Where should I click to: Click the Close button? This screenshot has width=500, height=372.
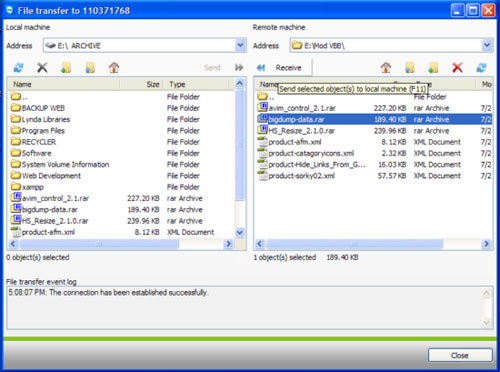pos(460,355)
